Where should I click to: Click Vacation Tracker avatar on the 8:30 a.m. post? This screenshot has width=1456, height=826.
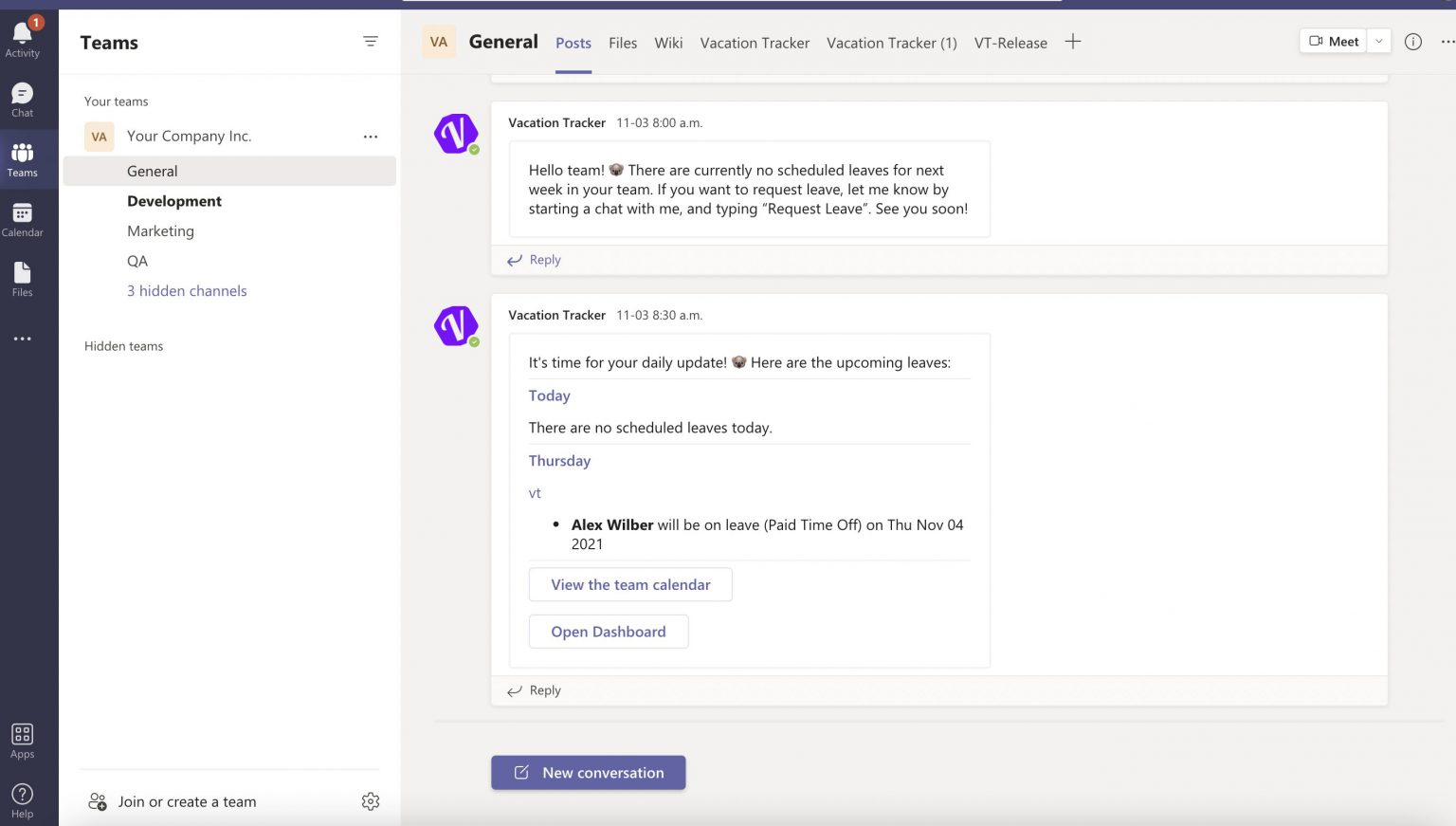tap(456, 326)
